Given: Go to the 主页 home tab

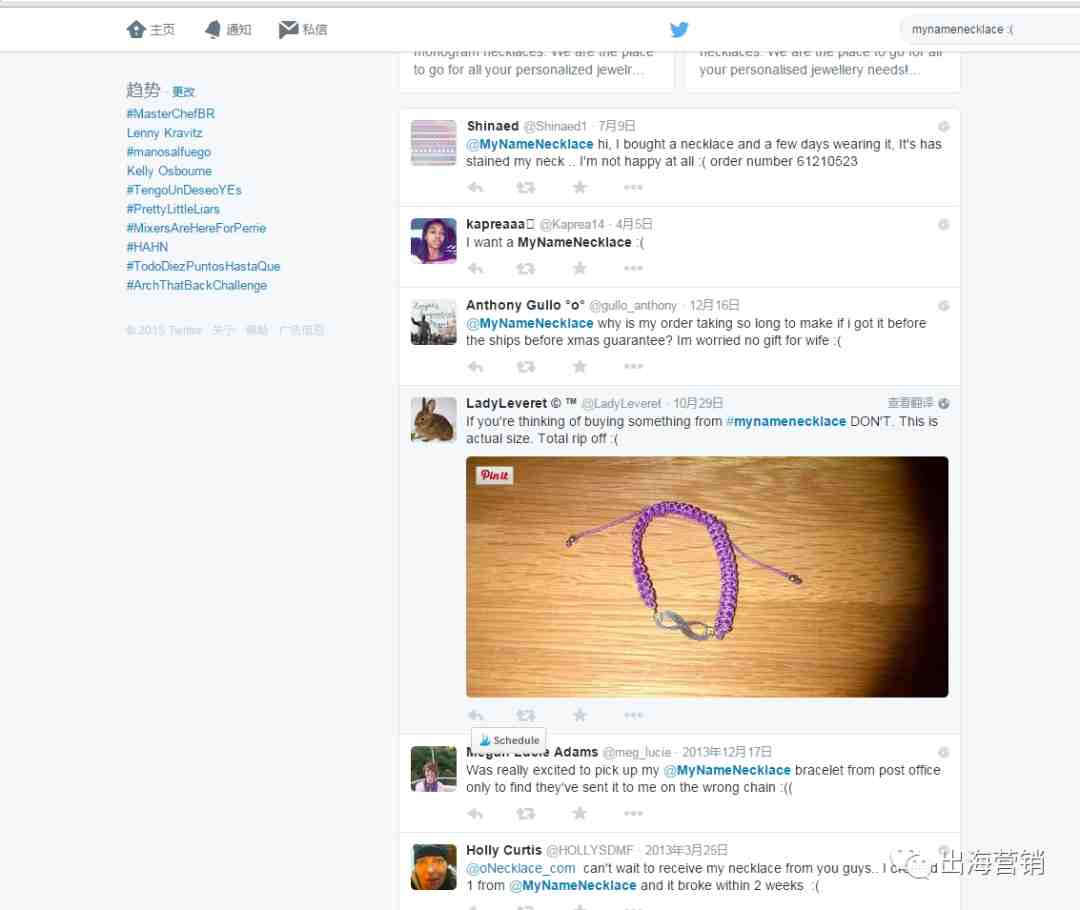Looking at the screenshot, I should coord(151,30).
